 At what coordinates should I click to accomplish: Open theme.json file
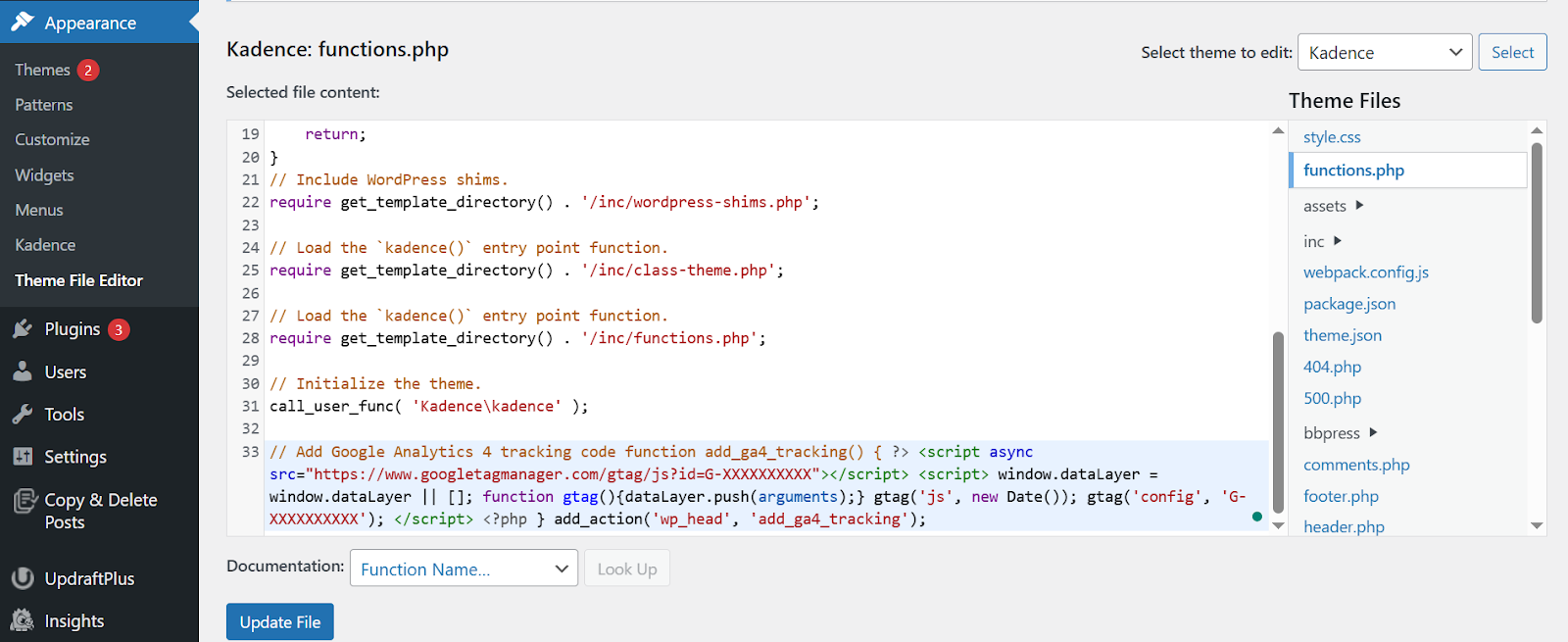[1343, 335]
